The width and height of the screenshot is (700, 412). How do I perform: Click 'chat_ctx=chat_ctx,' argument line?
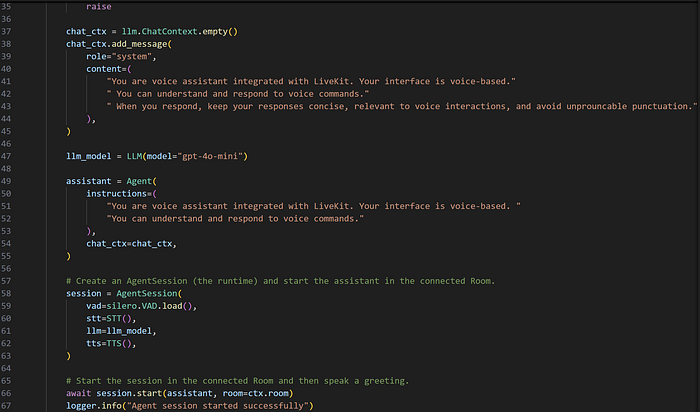[x=132, y=244]
